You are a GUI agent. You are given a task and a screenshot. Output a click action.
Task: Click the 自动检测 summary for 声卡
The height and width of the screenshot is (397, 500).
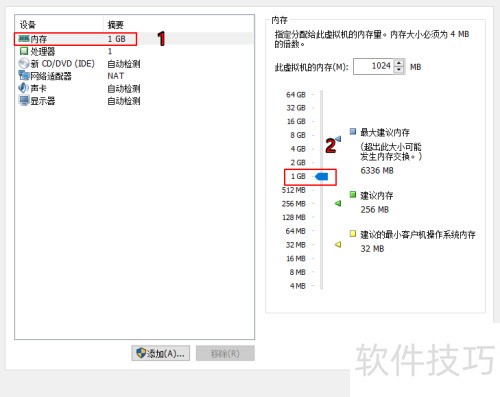(x=124, y=88)
